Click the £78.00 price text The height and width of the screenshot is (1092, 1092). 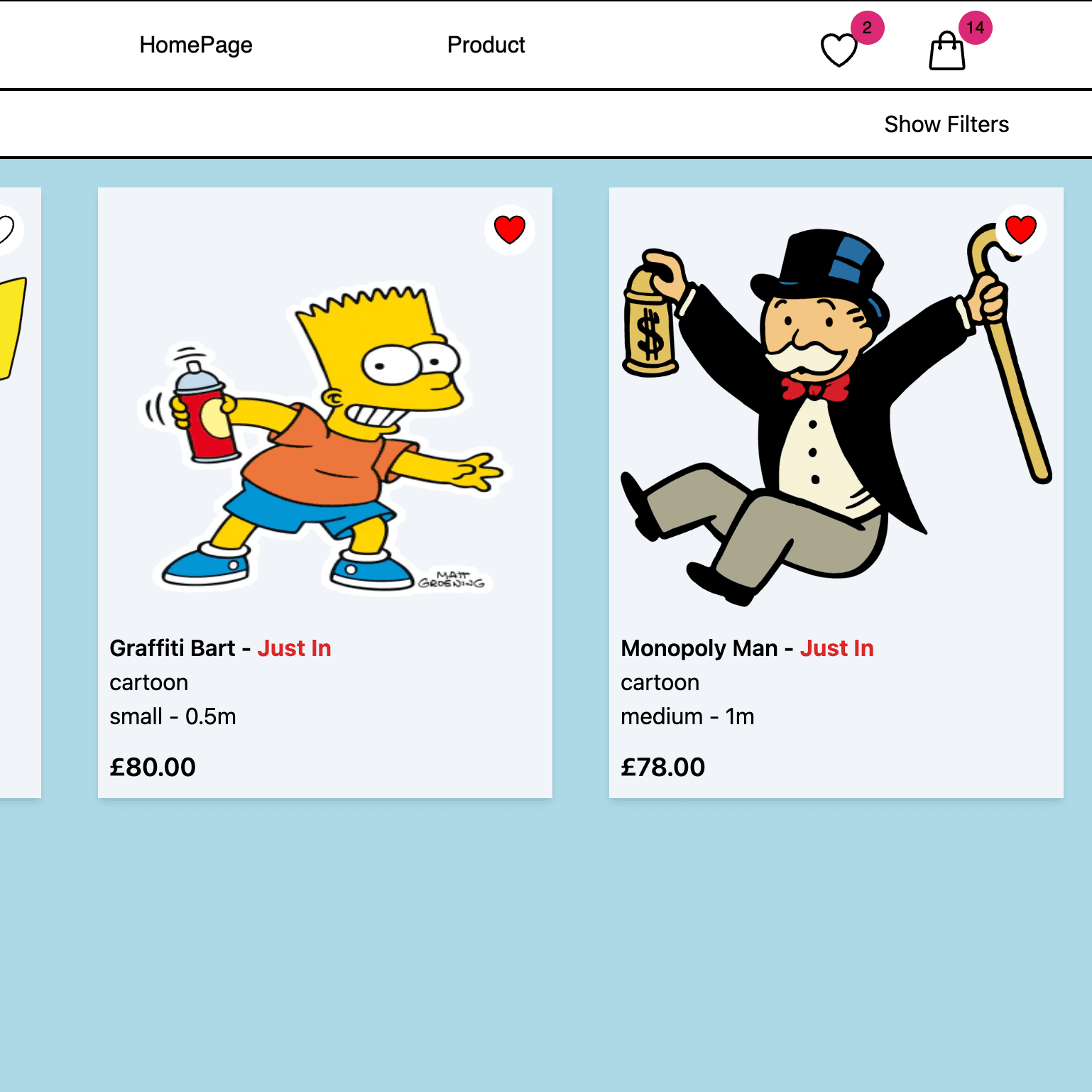point(663,767)
